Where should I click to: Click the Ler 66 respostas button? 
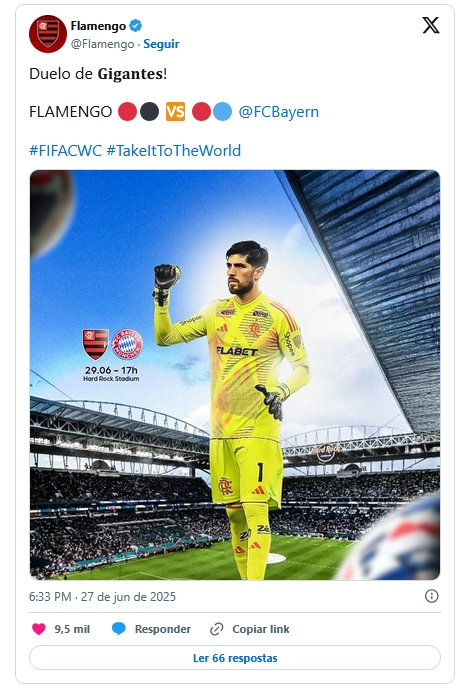[235, 658]
